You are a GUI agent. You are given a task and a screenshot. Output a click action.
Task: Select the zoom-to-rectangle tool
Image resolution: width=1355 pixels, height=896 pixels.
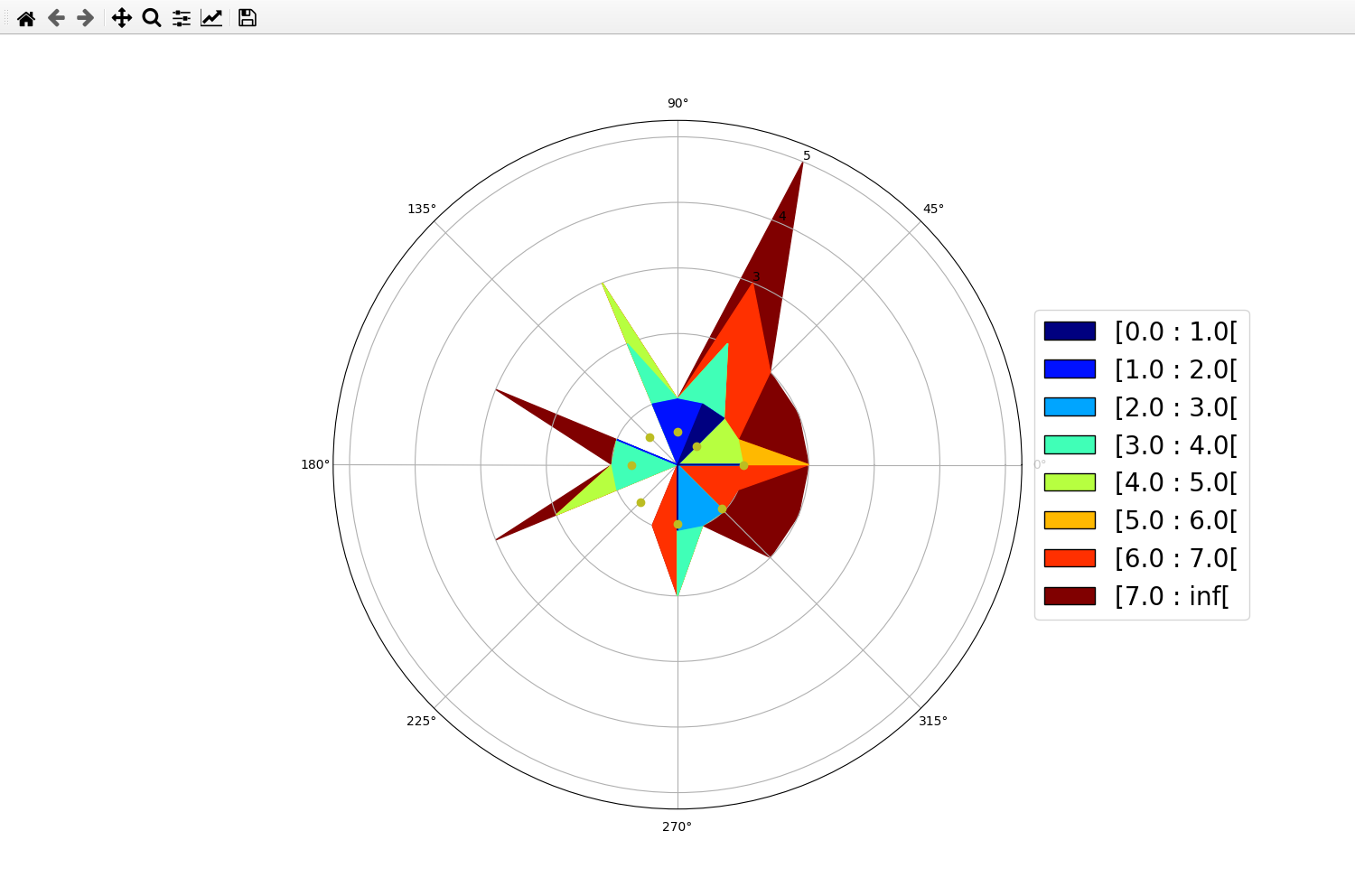(x=151, y=18)
